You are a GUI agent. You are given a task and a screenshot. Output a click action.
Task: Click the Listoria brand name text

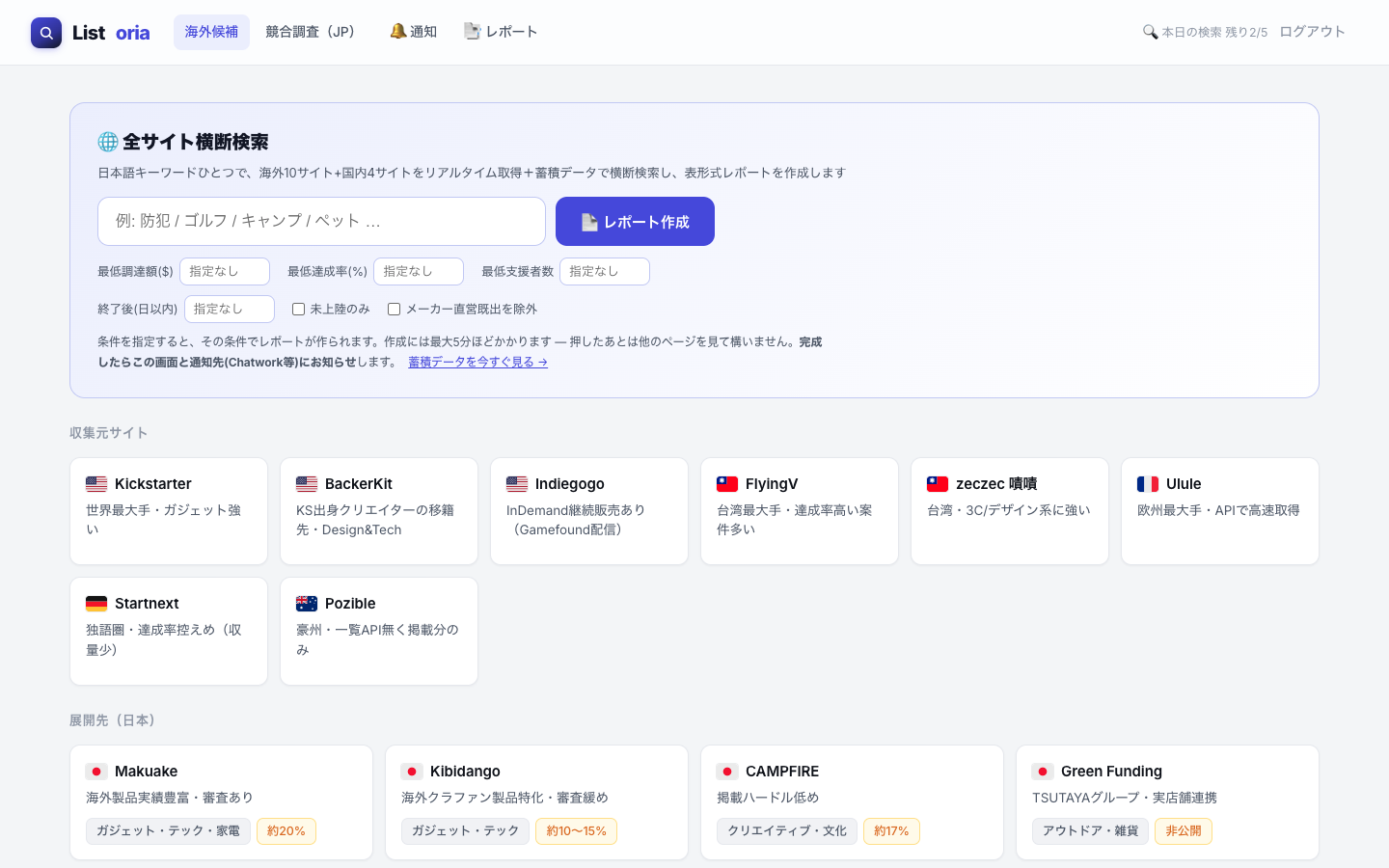[111, 33]
